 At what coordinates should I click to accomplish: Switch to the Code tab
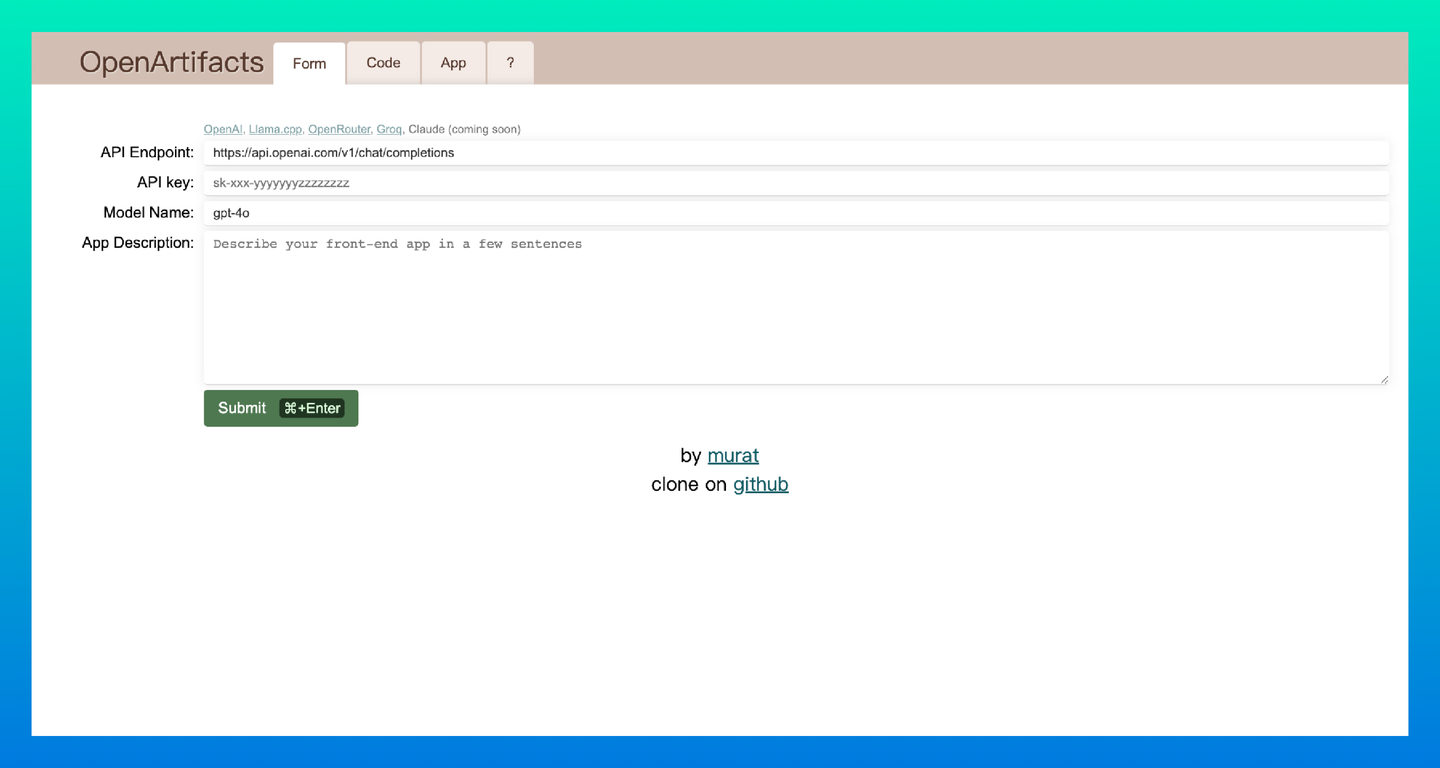coord(383,62)
